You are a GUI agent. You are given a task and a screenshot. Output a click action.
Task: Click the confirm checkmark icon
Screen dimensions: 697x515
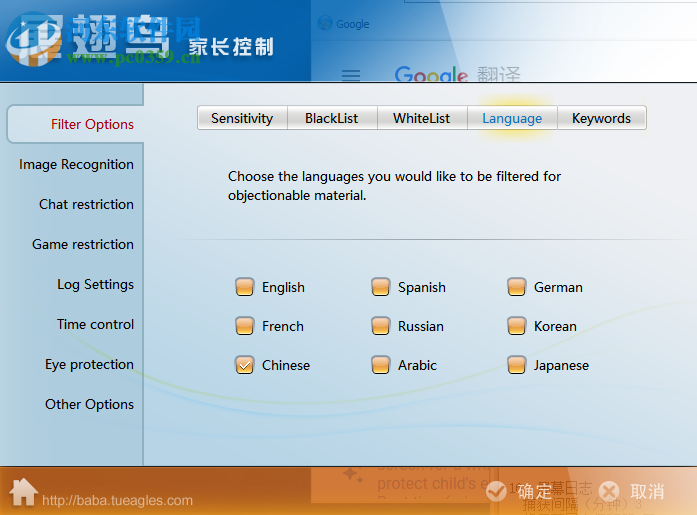pyautogui.click(x=496, y=491)
